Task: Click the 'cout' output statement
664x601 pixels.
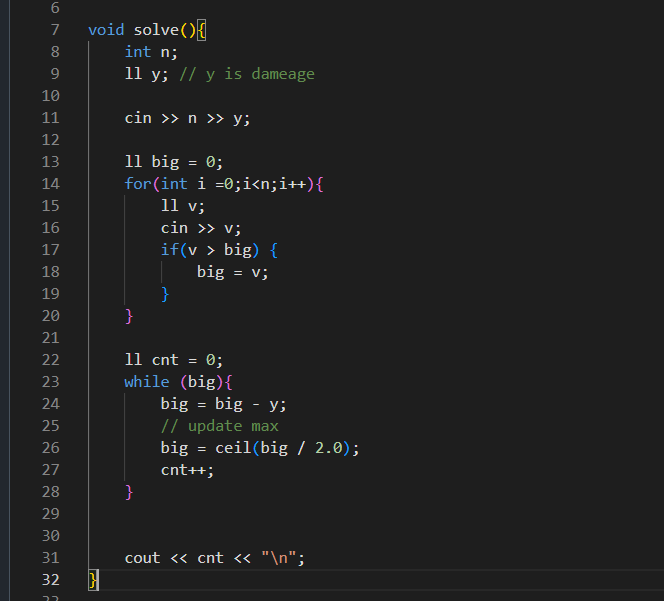Action: tap(142, 557)
